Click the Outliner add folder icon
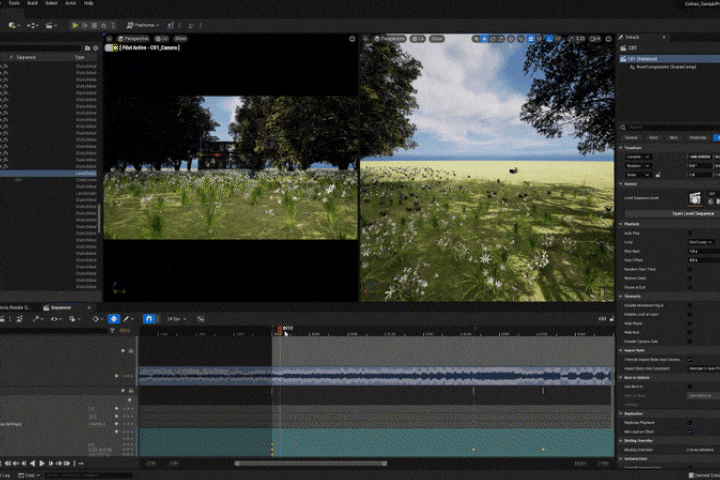This screenshot has height=480, width=720. (88, 48)
